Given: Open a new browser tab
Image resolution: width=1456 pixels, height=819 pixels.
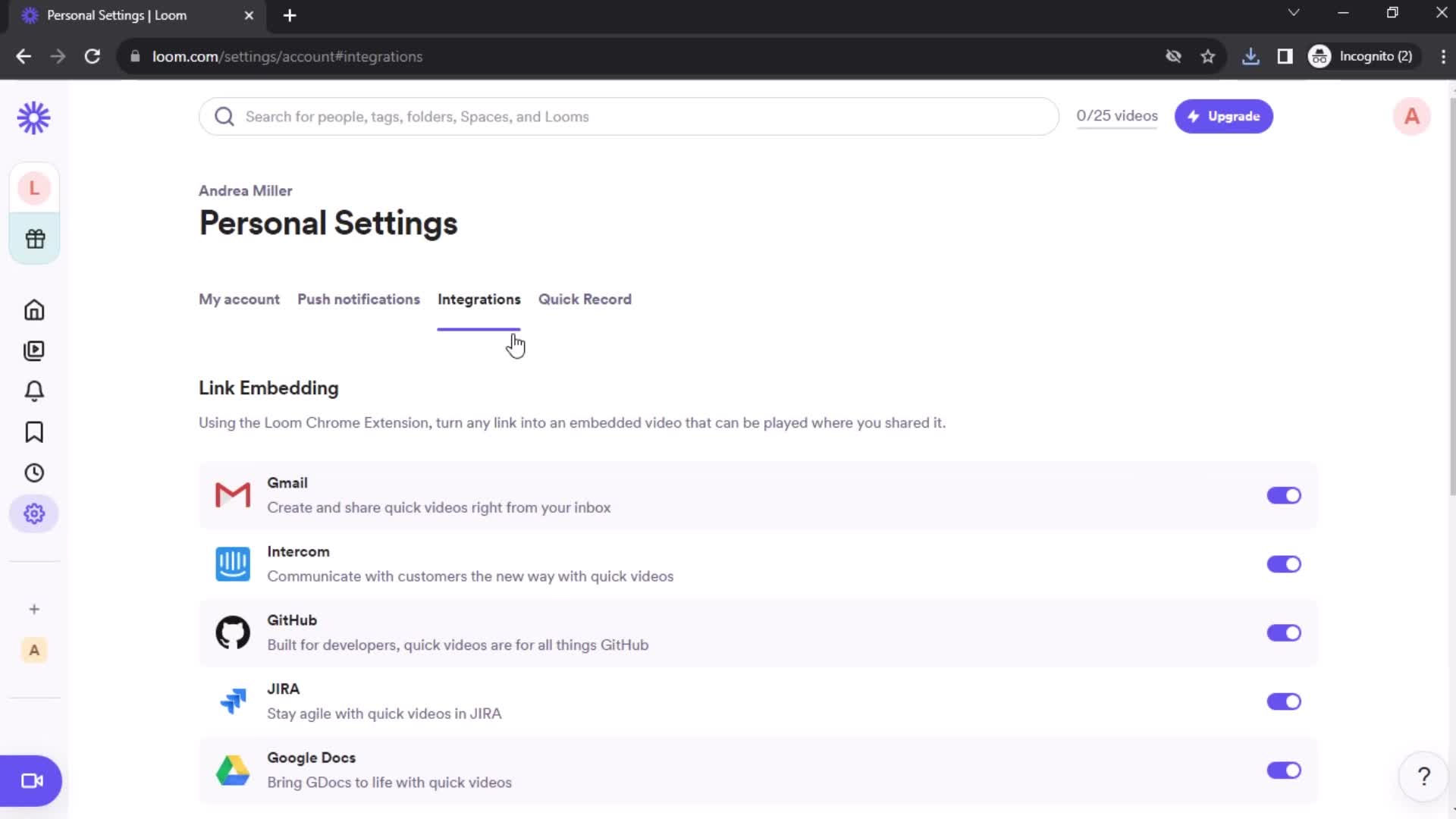Looking at the screenshot, I should click(290, 15).
